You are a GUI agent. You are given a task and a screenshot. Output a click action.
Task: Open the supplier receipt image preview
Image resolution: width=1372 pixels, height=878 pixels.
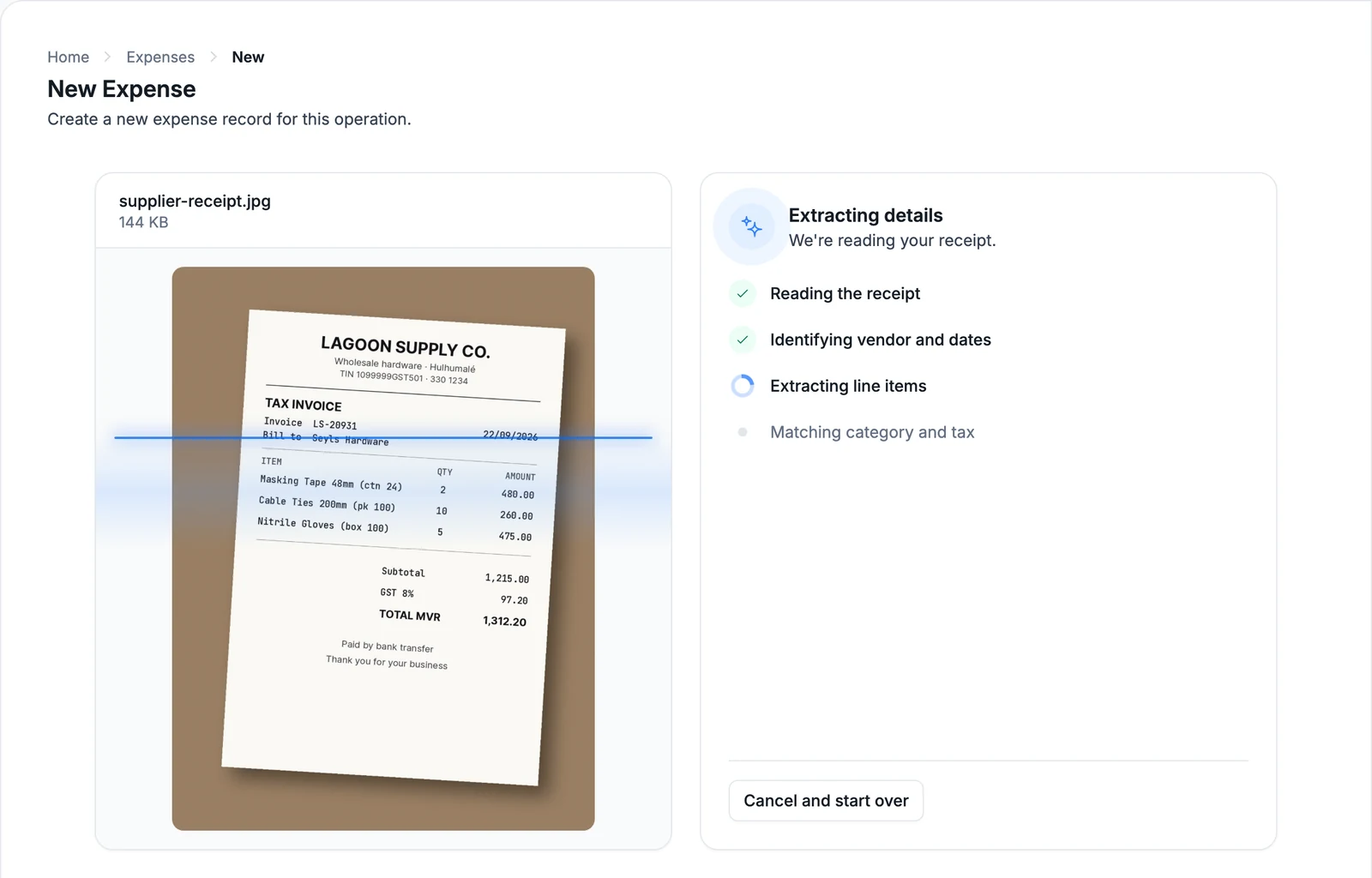click(x=383, y=549)
